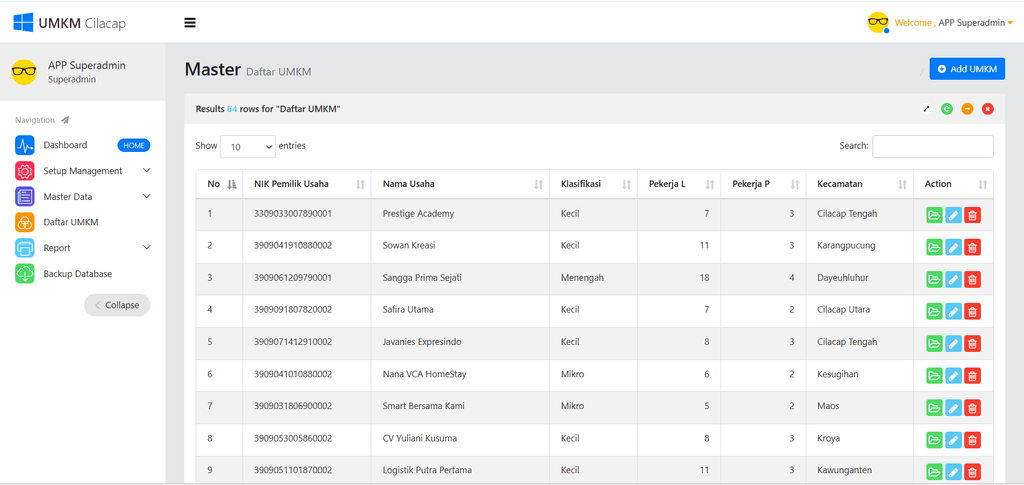Edit the Sowan Kreasi entry
Image resolution: width=1024 pixels, height=485 pixels.
(953, 247)
